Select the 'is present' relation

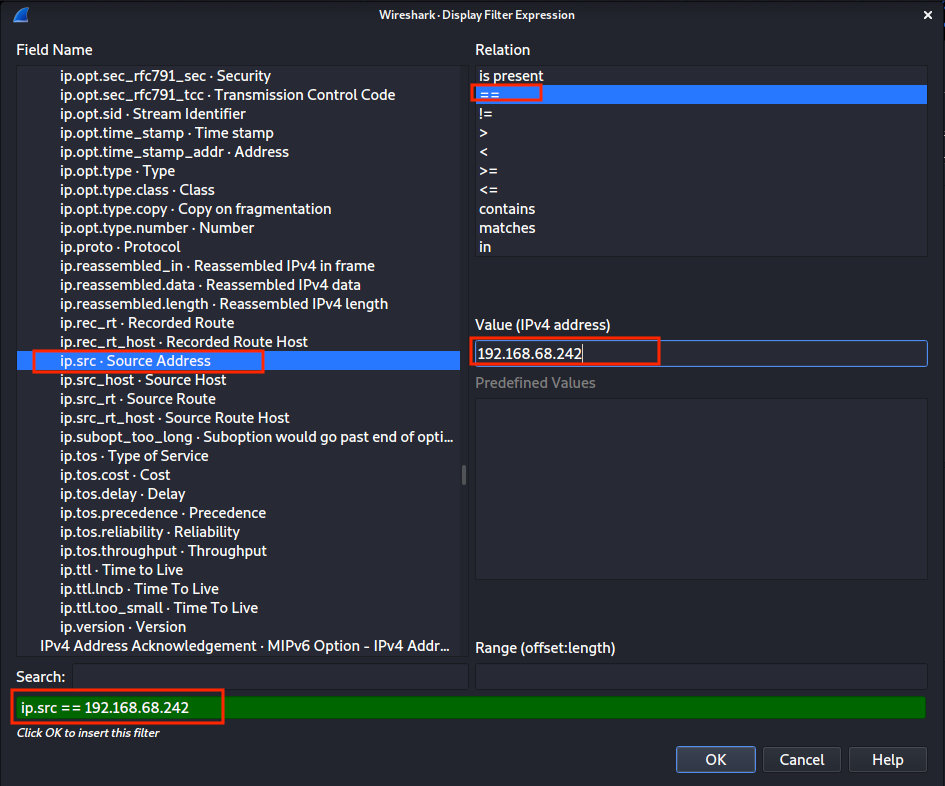tap(701, 76)
